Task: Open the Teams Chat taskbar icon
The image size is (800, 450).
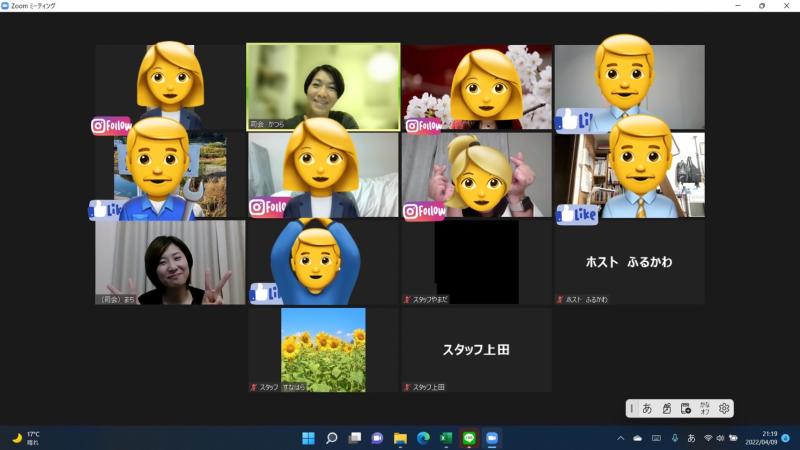Action: 377,438
